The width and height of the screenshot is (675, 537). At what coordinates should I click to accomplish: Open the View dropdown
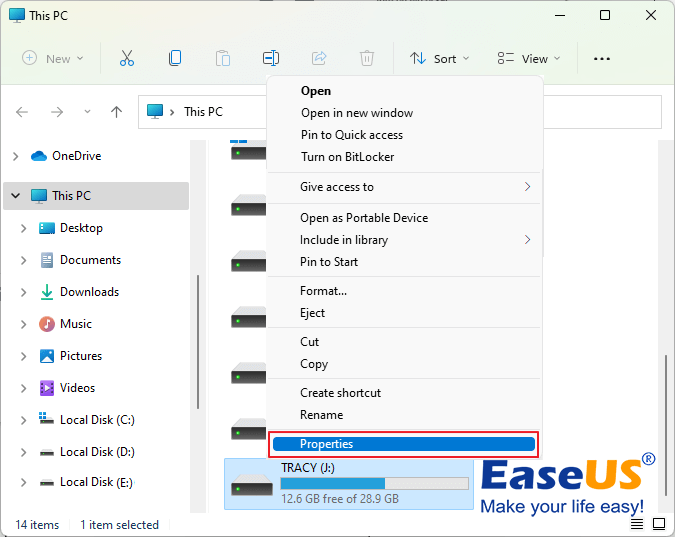click(529, 59)
